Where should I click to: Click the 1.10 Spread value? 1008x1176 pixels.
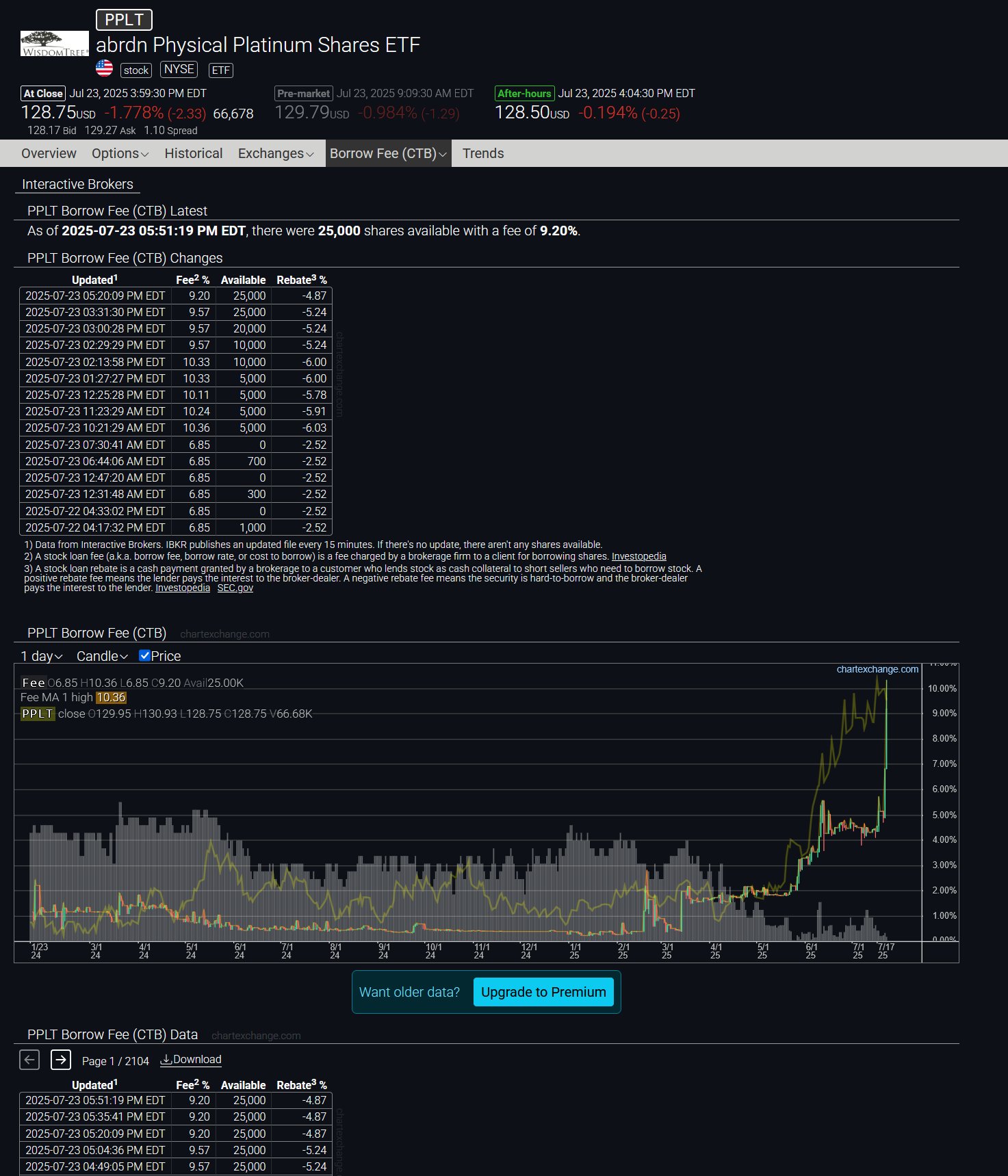click(170, 130)
